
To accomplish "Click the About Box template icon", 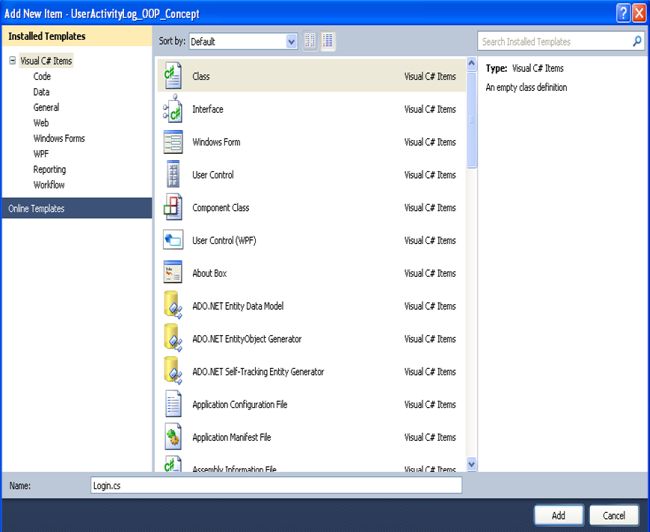I will 172,272.
